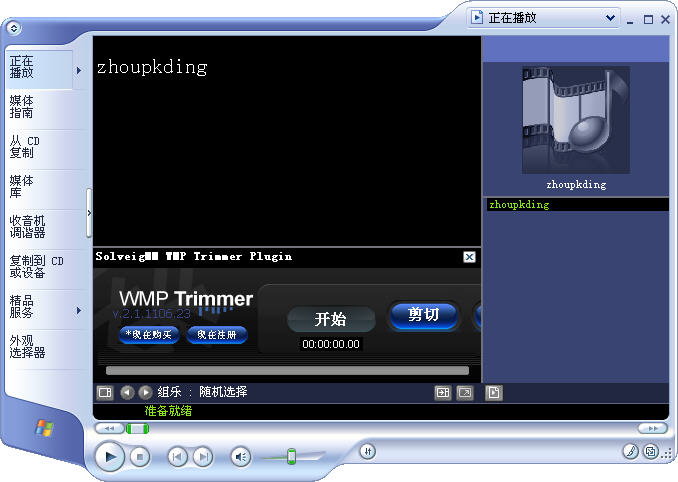The width and height of the screenshot is (678, 482).
Task: Skip to the next track
Action: click(203, 457)
